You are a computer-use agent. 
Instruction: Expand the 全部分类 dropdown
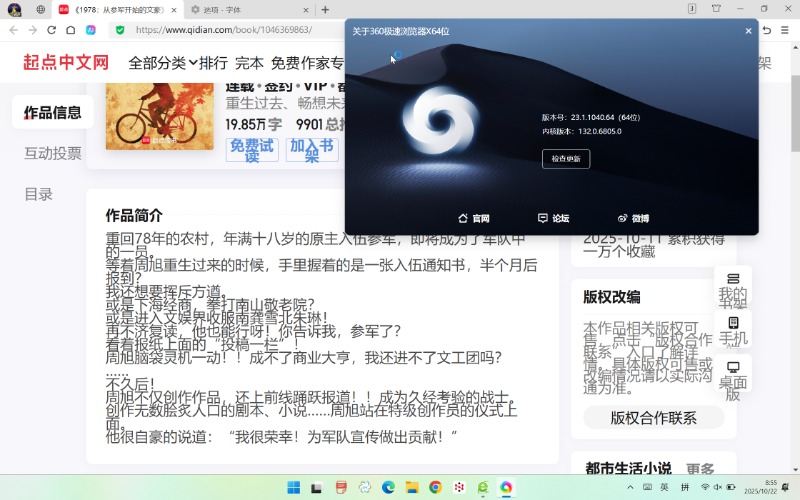[x=162, y=63]
